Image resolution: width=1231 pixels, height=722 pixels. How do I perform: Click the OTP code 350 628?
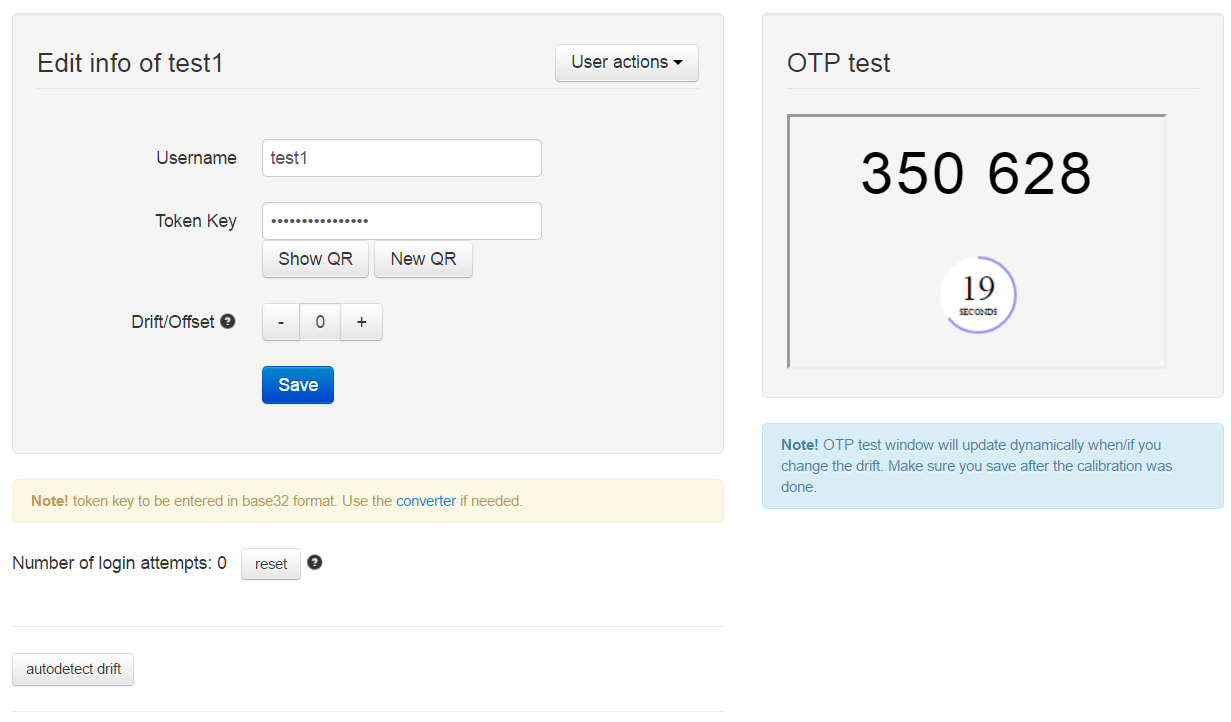click(976, 173)
